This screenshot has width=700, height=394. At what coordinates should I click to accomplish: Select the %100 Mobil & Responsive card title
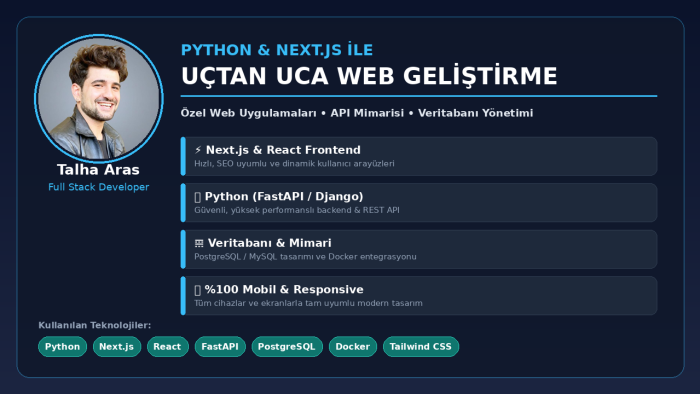pyautogui.click(x=284, y=290)
